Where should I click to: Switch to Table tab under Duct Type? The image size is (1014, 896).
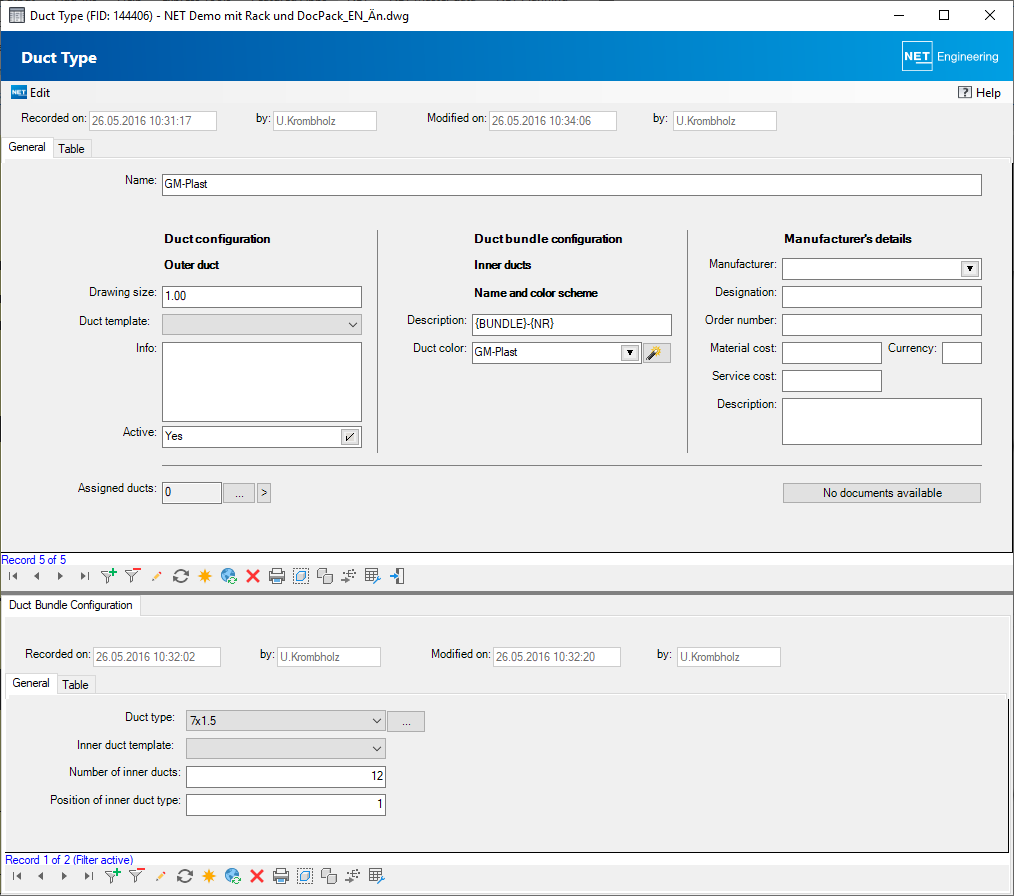pos(71,148)
